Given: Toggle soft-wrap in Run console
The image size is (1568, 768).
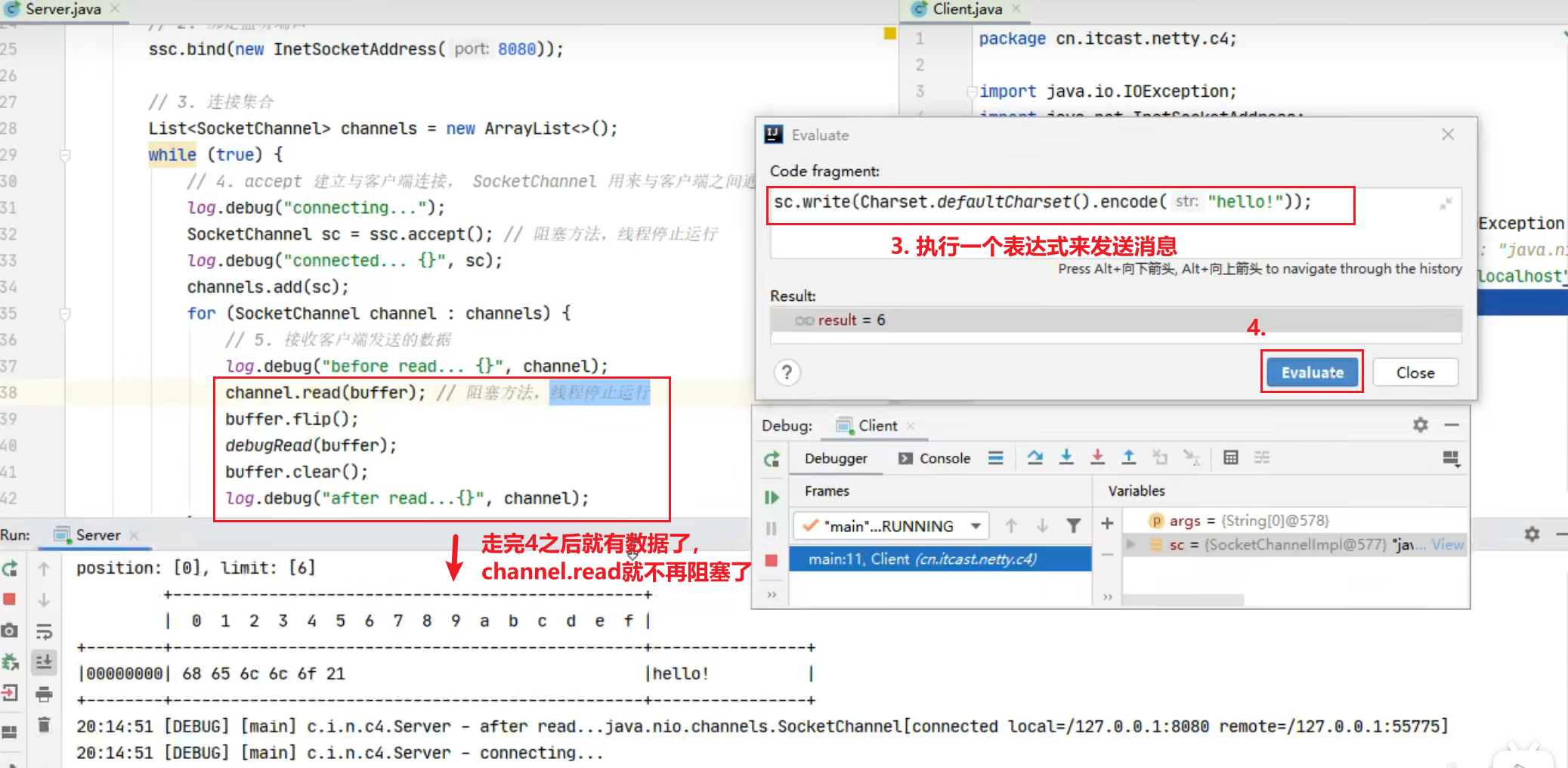Looking at the screenshot, I should [44, 631].
